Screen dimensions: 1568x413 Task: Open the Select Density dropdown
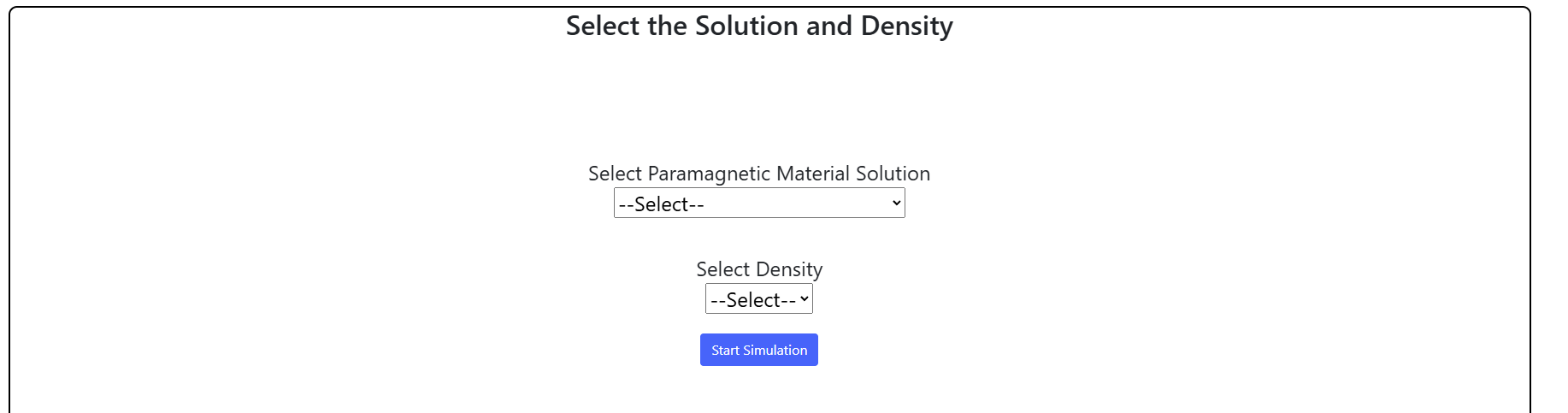tap(758, 299)
